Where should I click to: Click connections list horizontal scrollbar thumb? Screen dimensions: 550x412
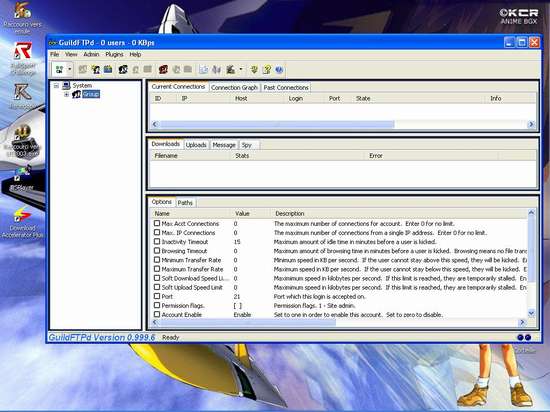pyautogui.click(x=277, y=124)
